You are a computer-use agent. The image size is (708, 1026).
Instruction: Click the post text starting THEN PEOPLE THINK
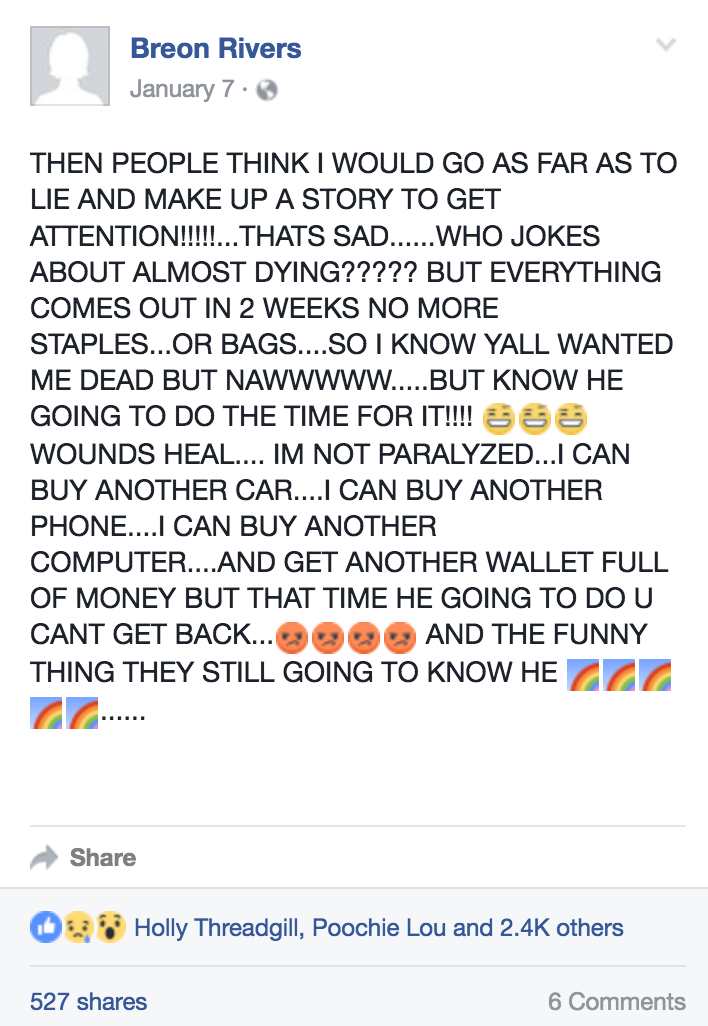pyautogui.click(x=353, y=163)
